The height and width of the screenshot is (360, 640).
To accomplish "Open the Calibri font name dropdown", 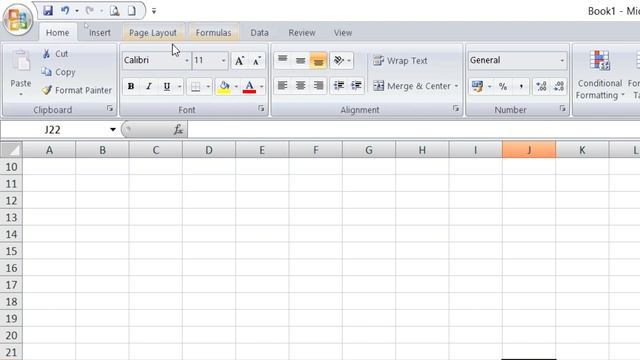I will click(x=187, y=61).
